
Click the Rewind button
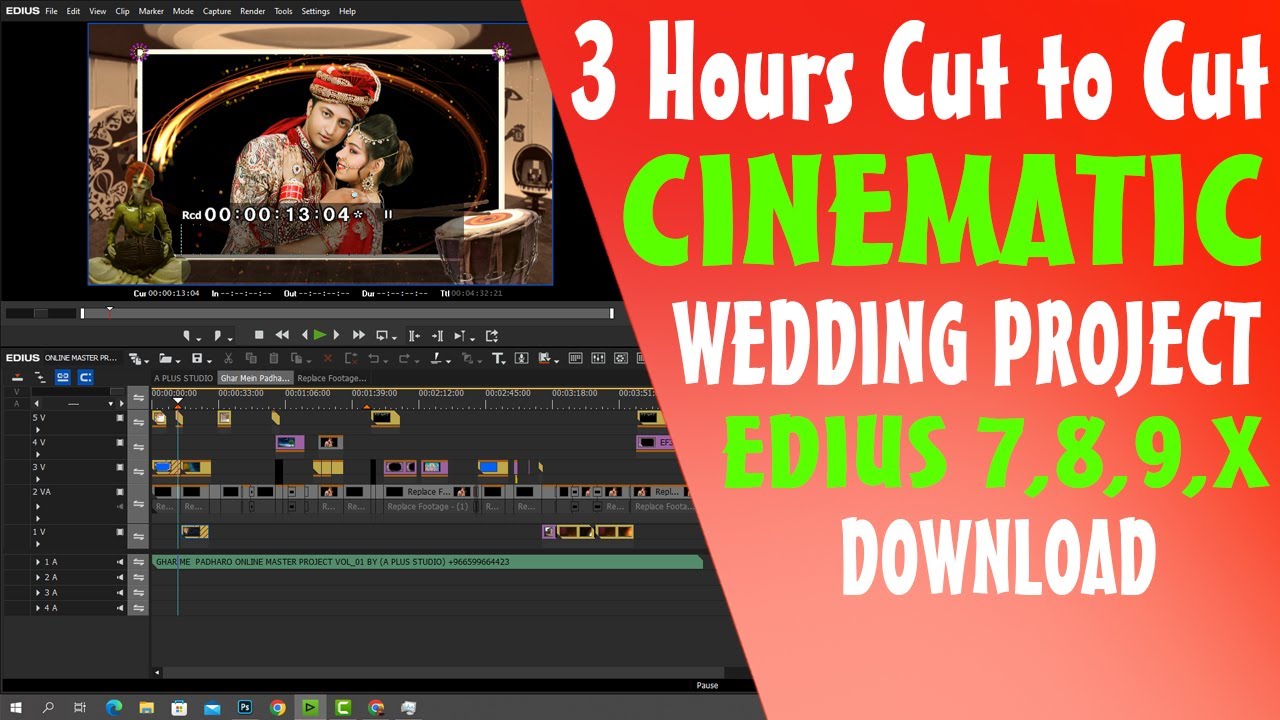click(282, 335)
